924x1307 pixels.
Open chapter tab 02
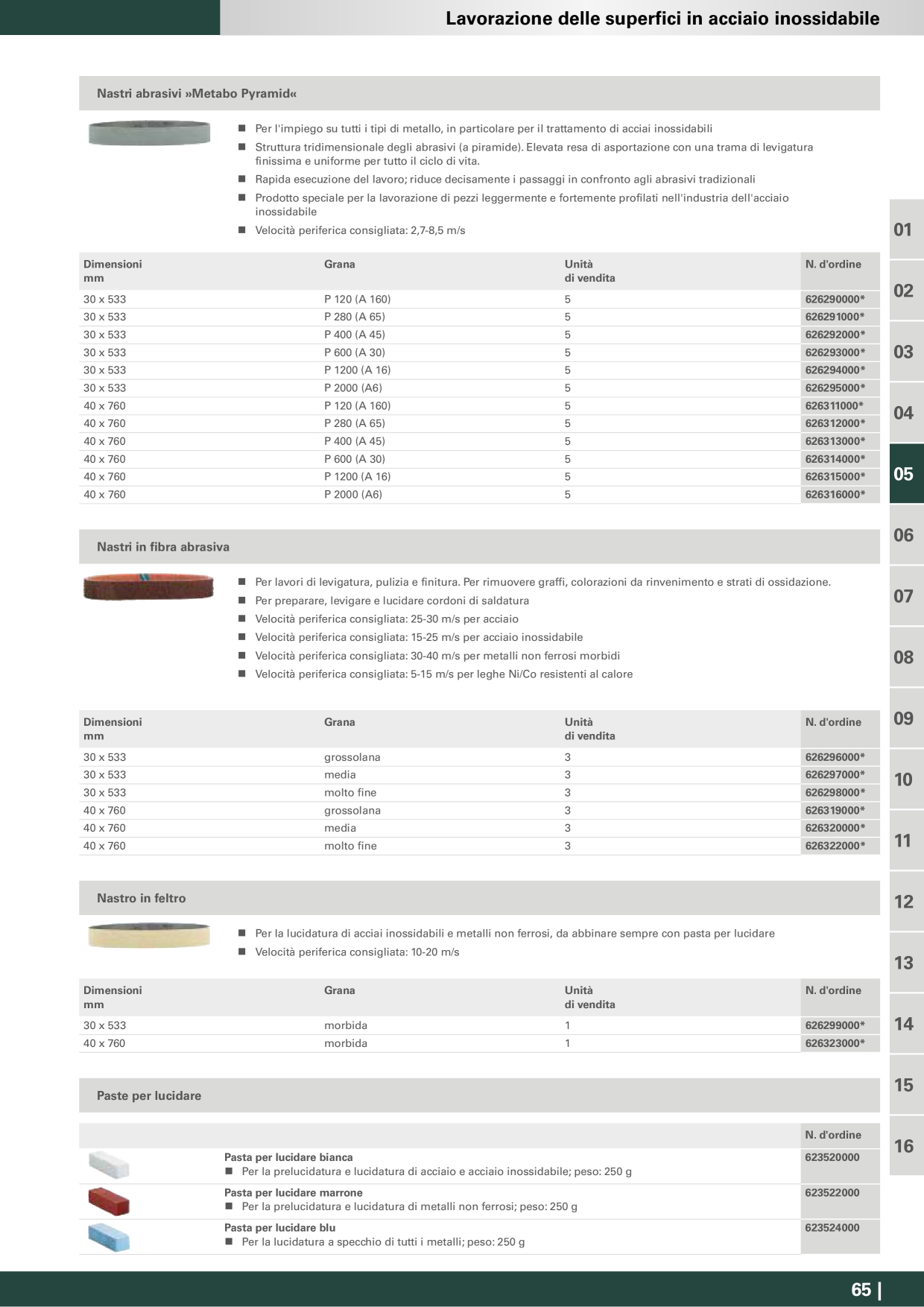(906, 291)
